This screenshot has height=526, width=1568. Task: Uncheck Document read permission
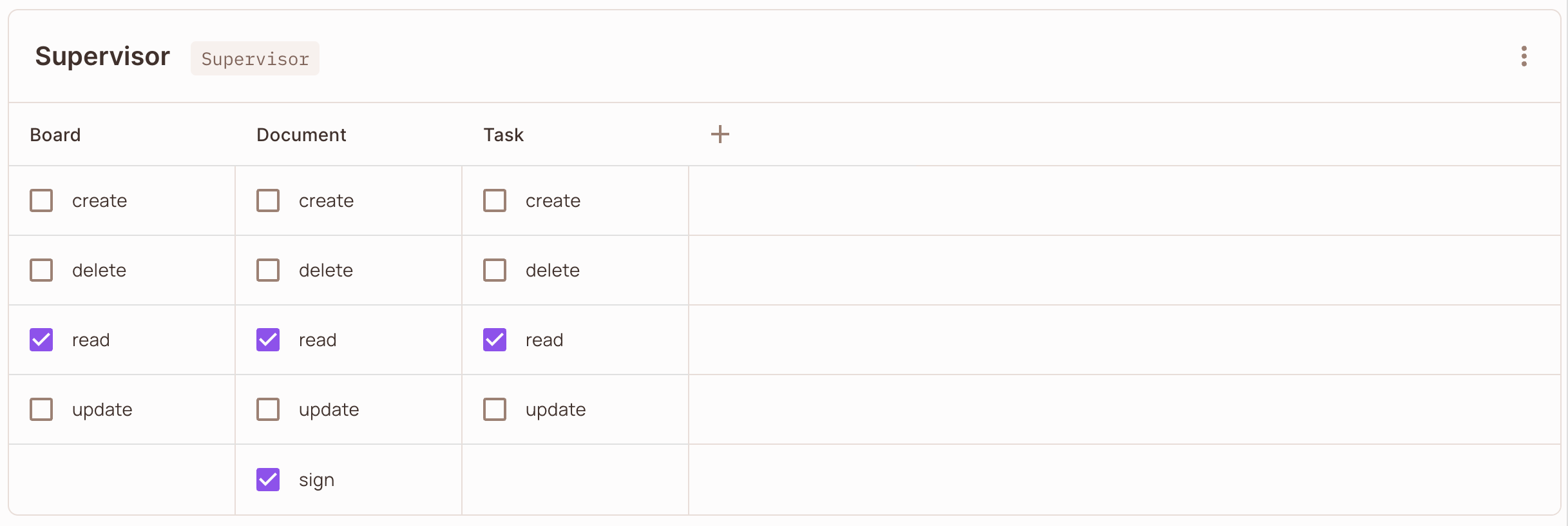coord(268,340)
